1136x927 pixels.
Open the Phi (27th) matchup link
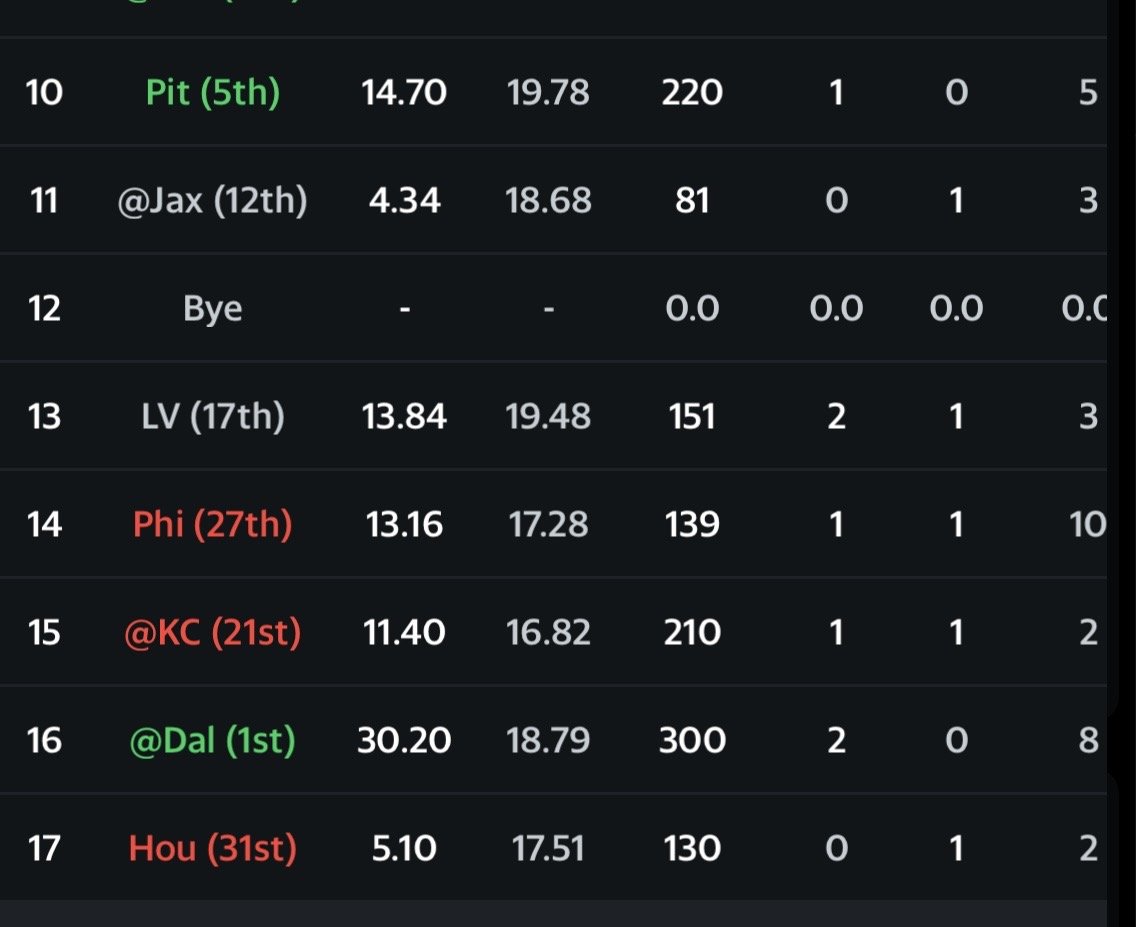click(x=213, y=524)
